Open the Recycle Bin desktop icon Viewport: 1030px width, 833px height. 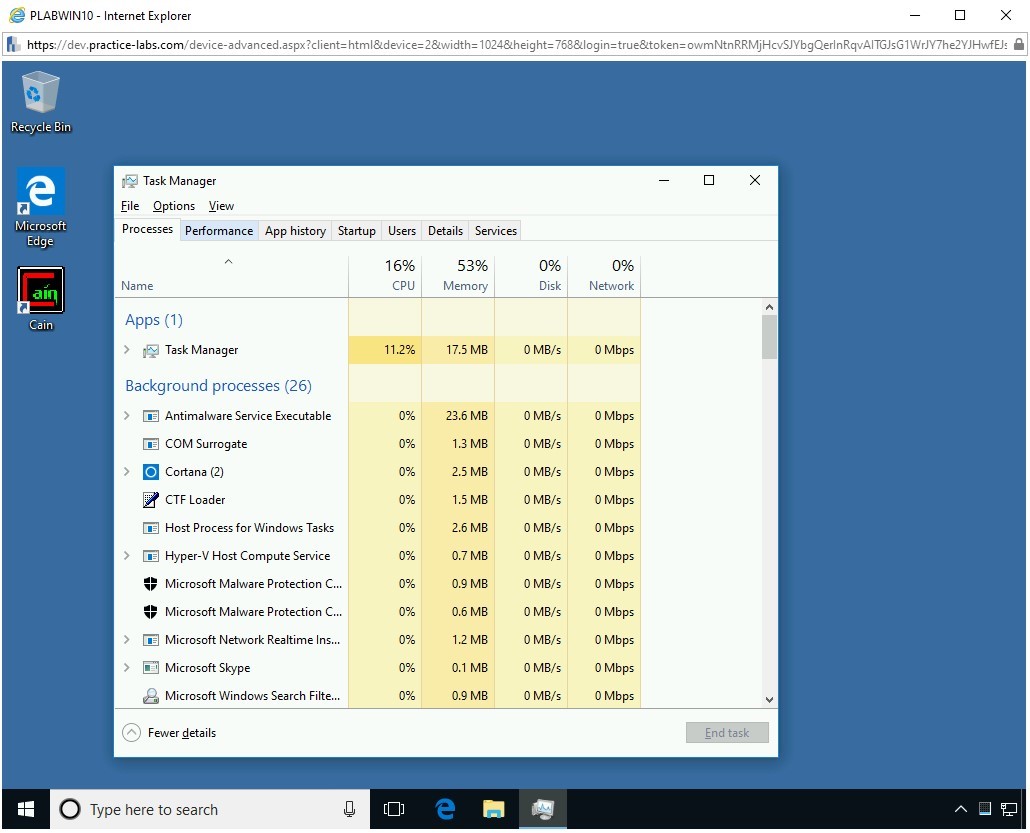pyautogui.click(x=40, y=101)
